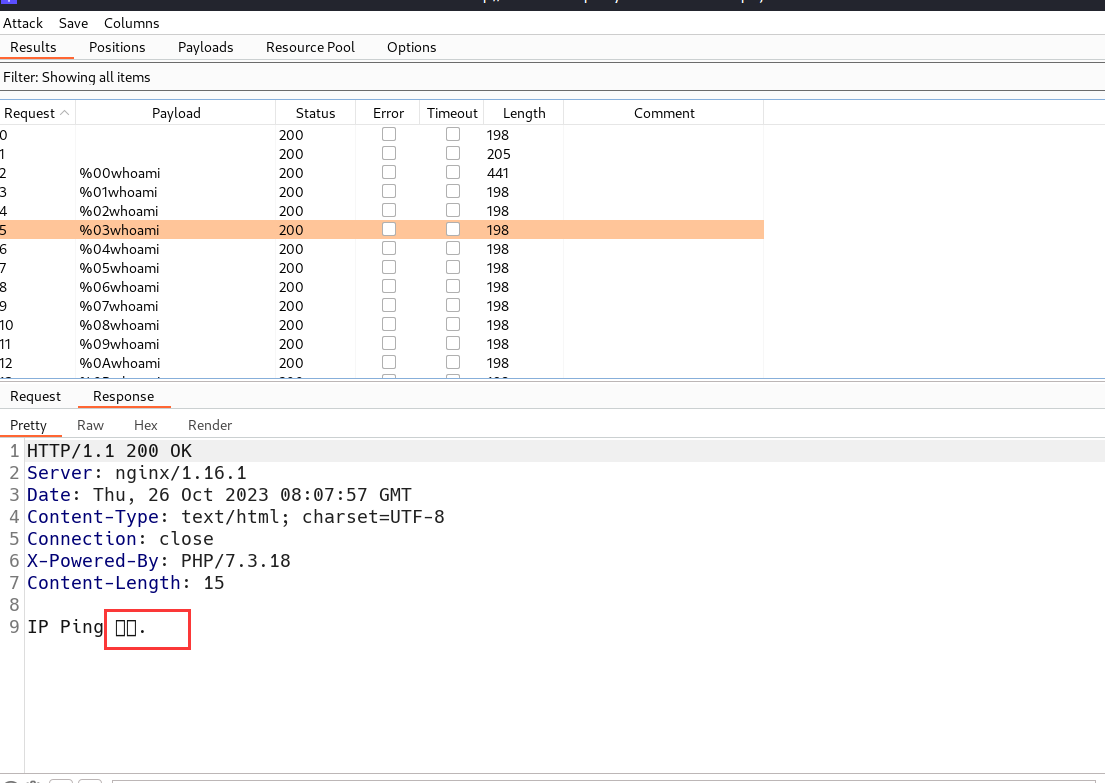Viewport: 1105px width, 783px height.
Task: Click length value 205
Action: [x=498, y=154]
